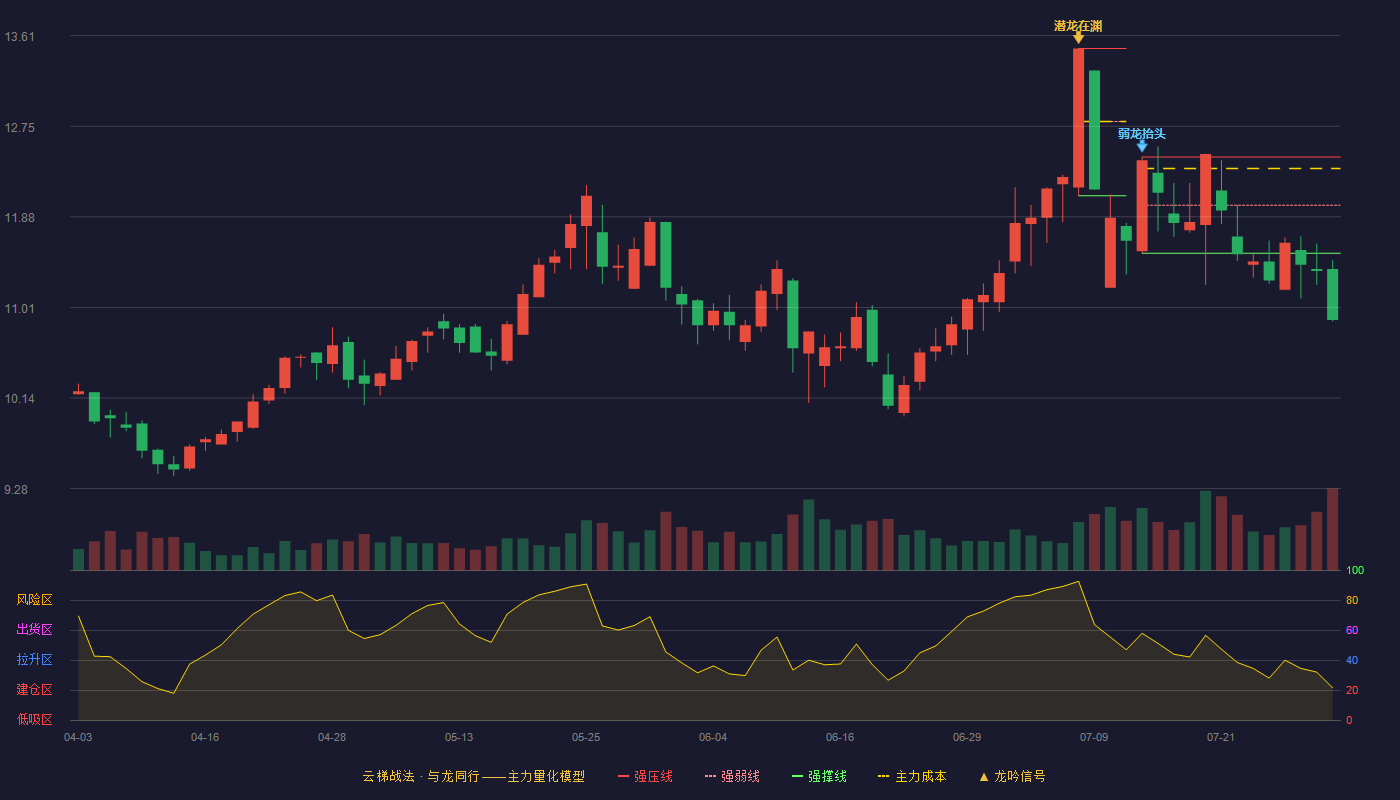Click the 05-25 date label
Screen dimensions: 1400x800
[586, 737]
